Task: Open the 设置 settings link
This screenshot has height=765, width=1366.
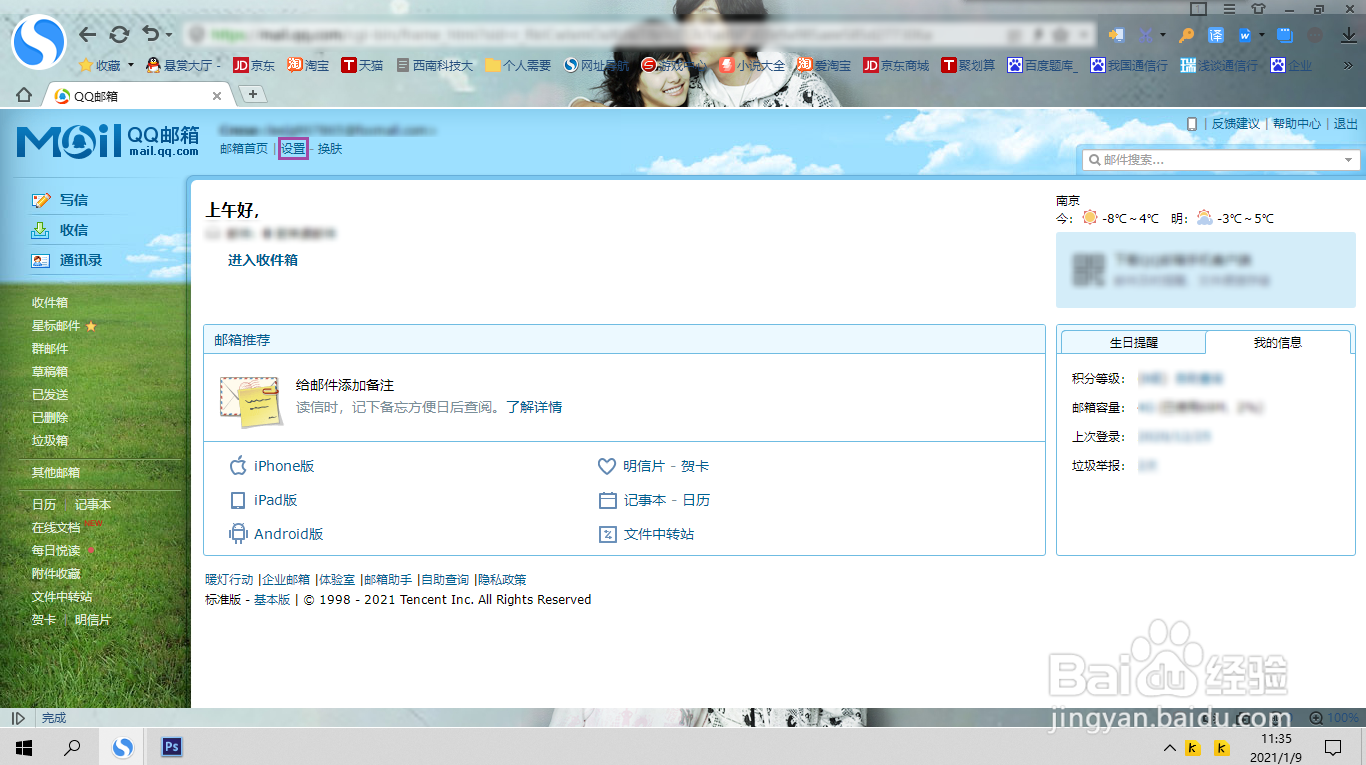Action: click(x=293, y=149)
